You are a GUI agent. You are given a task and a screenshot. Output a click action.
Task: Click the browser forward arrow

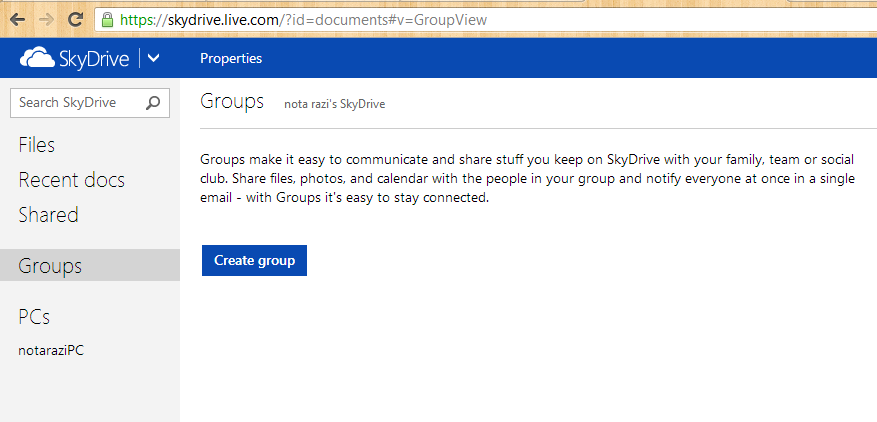47,20
